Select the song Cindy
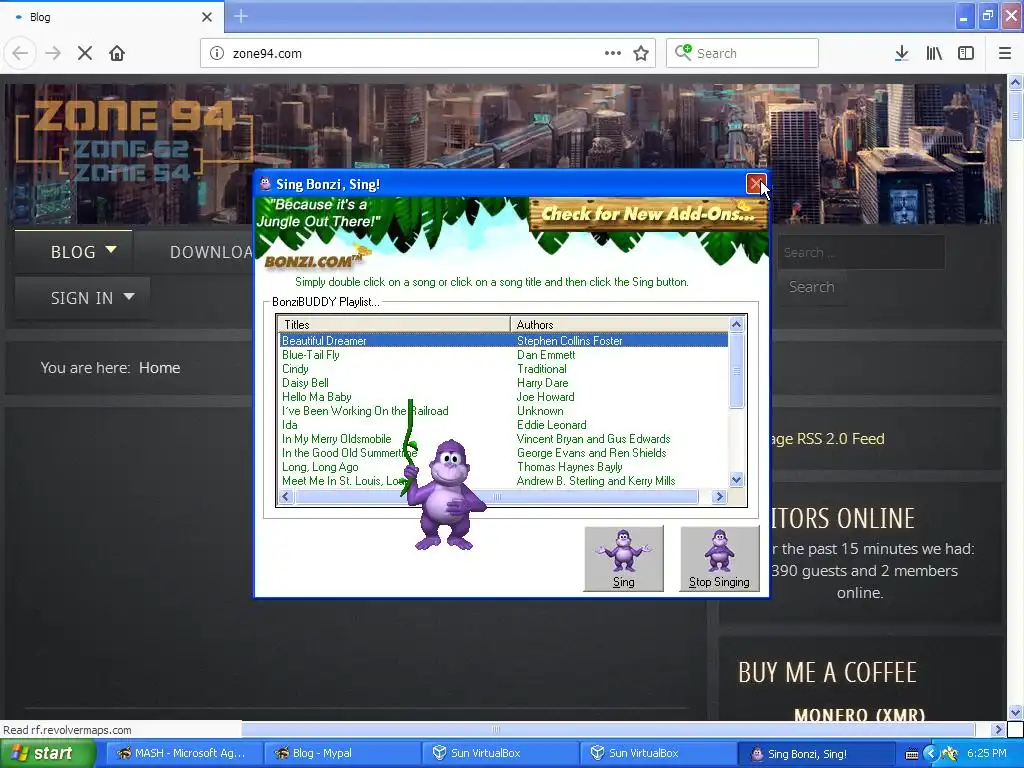The width and height of the screenshot is (1024, 768). pyautogui.click(x=295, y=369)
